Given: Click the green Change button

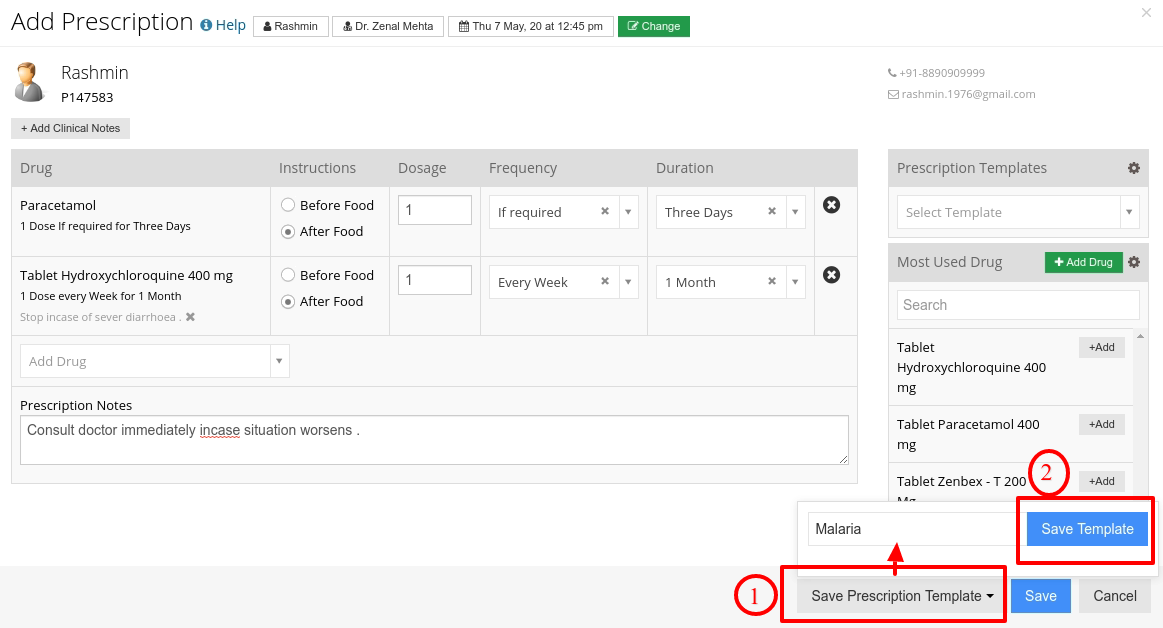Looking at the screenshot, I should [653, 26].
